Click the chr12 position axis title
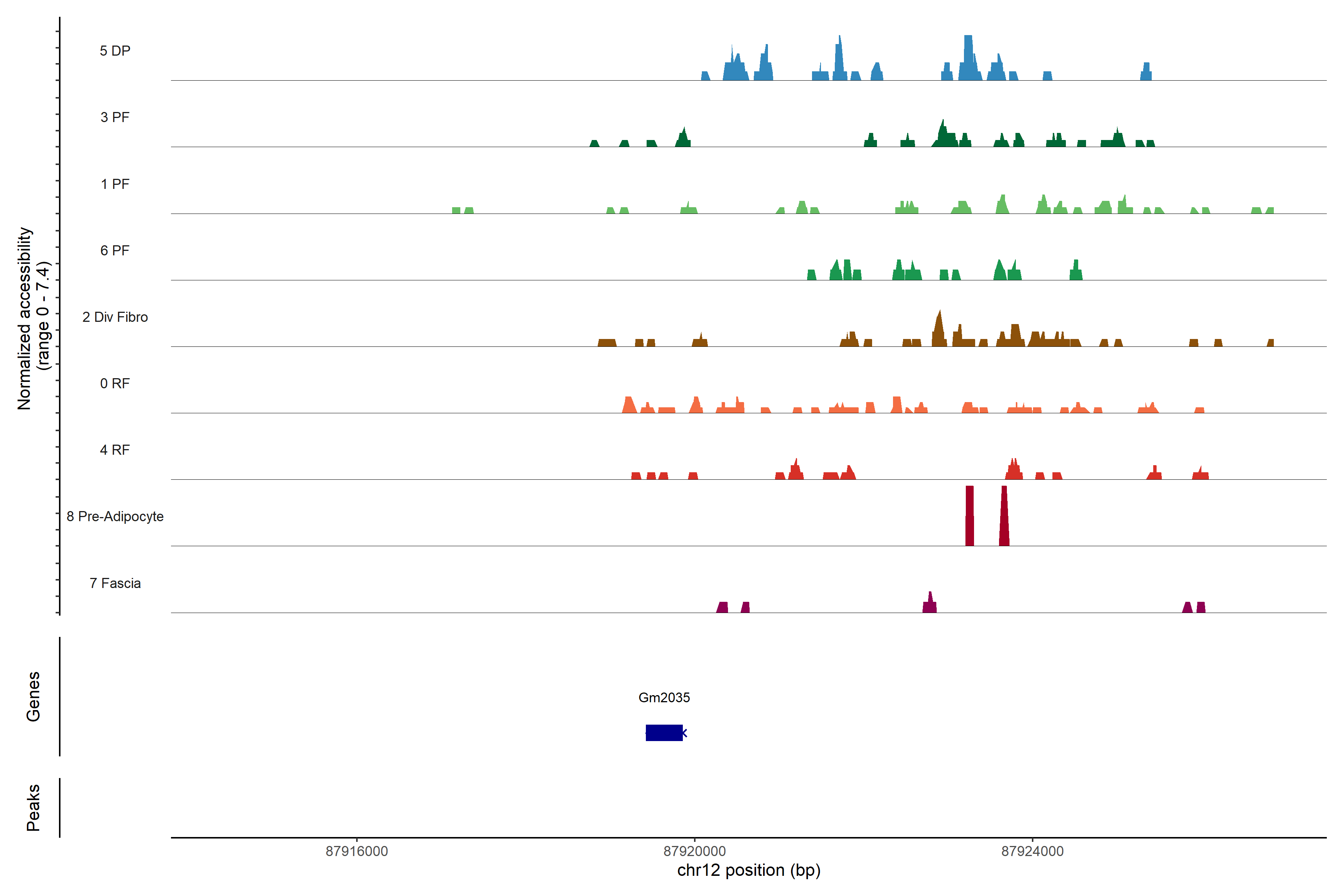Image resolution: width=1344 pixels, height=896 pixels. pyautogui.click(x=749, y=870)
